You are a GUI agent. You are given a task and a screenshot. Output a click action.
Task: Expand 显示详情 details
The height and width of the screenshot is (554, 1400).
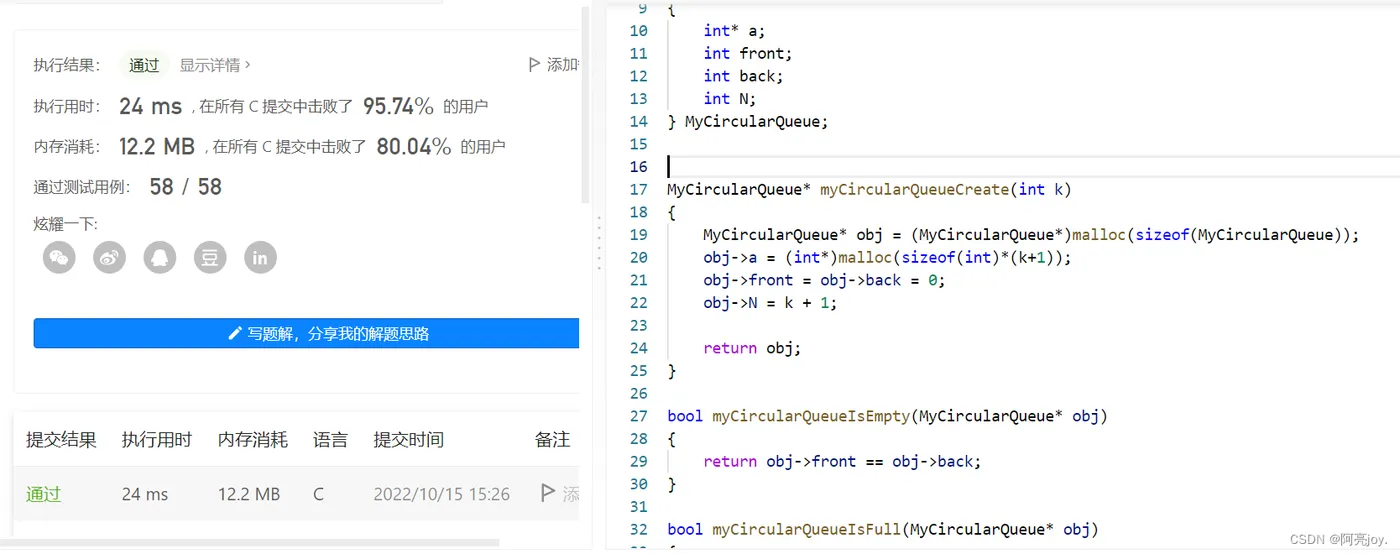point(215,65)
